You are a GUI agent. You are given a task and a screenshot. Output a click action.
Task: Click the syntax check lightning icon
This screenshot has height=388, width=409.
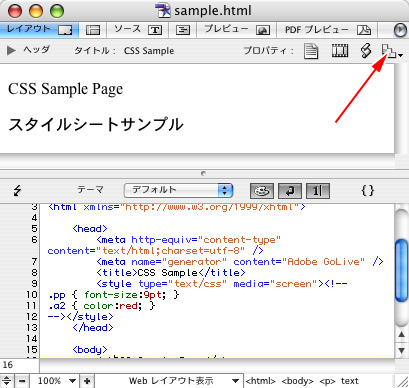point(17,191)
